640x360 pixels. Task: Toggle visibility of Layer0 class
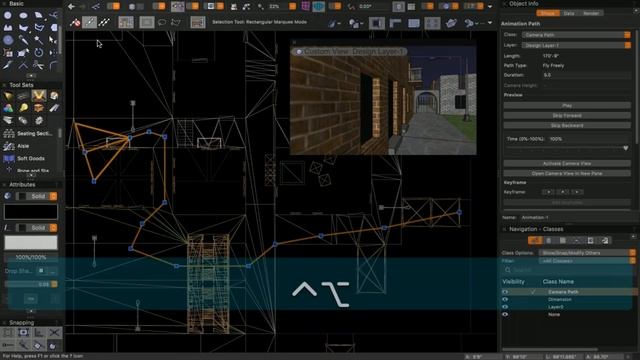pyautogui.click(x=505, y=307)
